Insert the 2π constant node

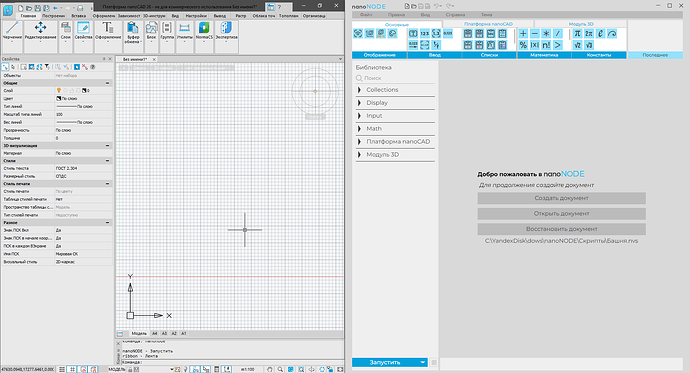point(589,33)
